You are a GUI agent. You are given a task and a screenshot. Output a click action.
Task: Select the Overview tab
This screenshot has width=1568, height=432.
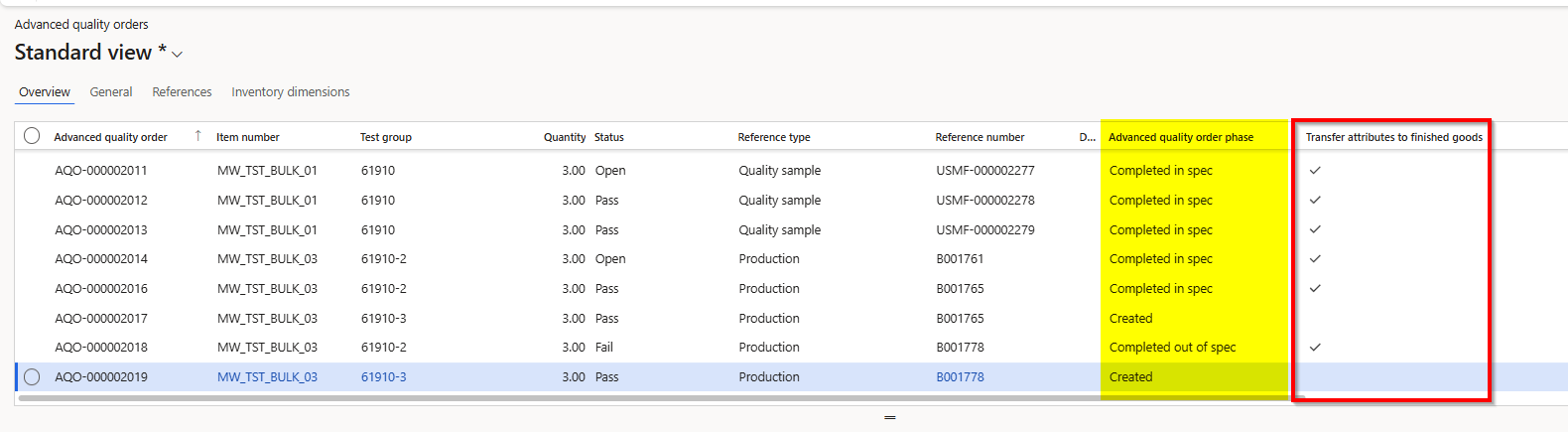coord(45,92)
